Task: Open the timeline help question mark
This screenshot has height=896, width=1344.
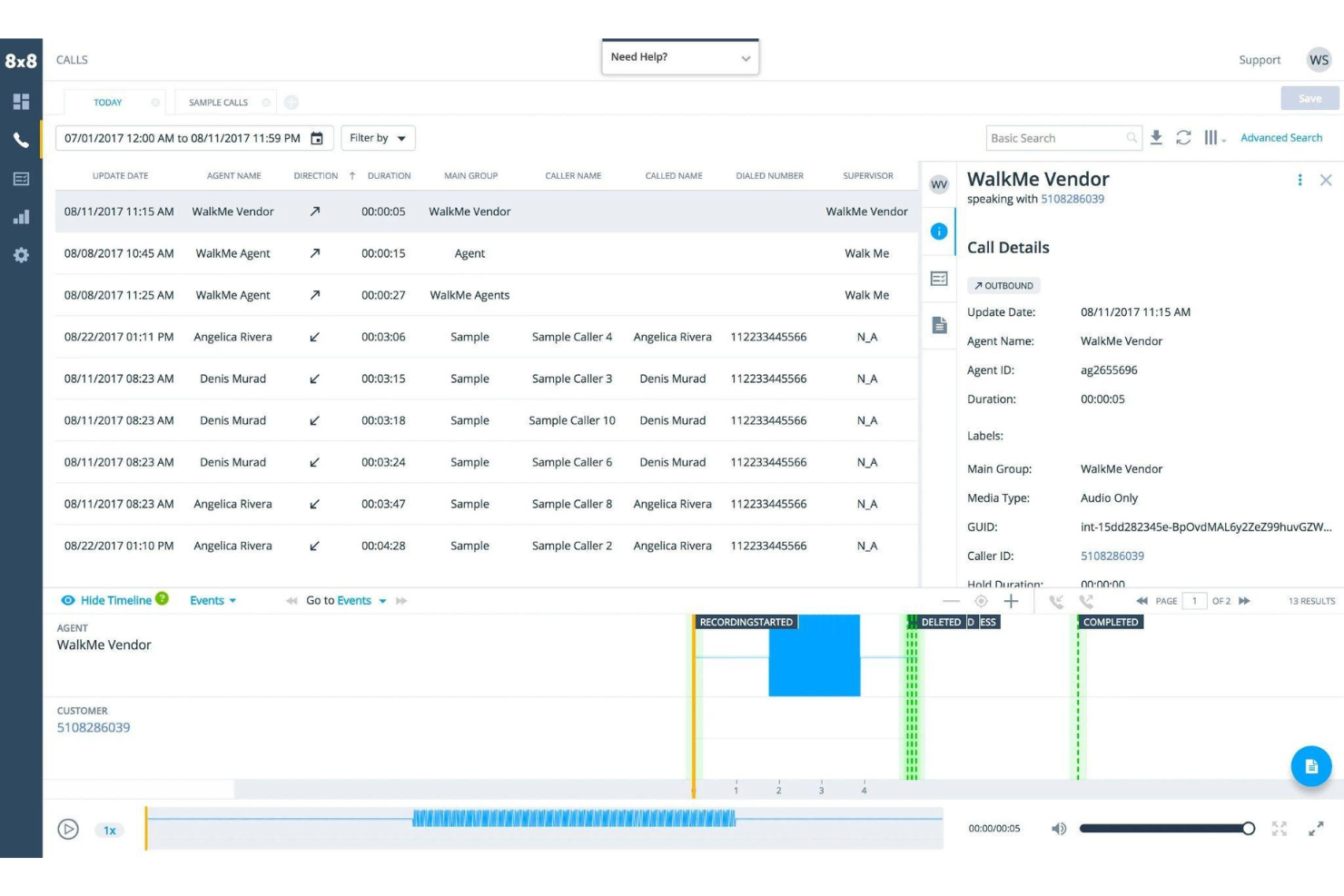Action: pyautogui.click(x=162, y=598)
